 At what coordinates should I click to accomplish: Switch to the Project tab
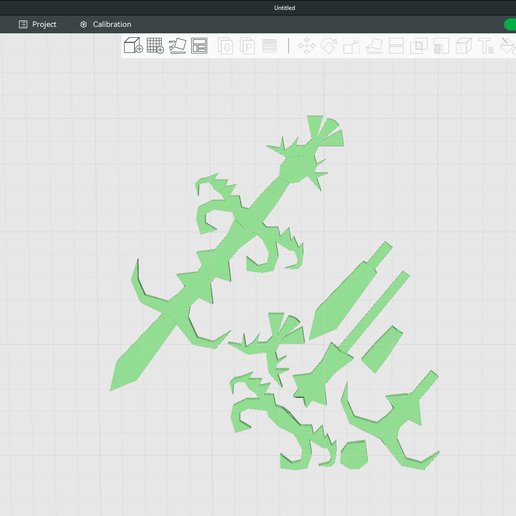[37, 24]
